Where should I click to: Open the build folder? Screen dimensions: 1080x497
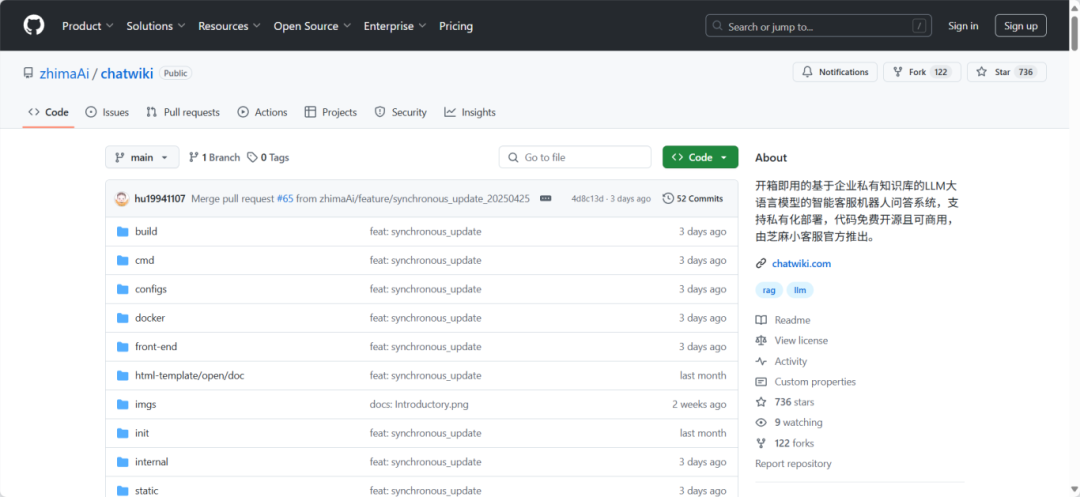pos(146,231)
